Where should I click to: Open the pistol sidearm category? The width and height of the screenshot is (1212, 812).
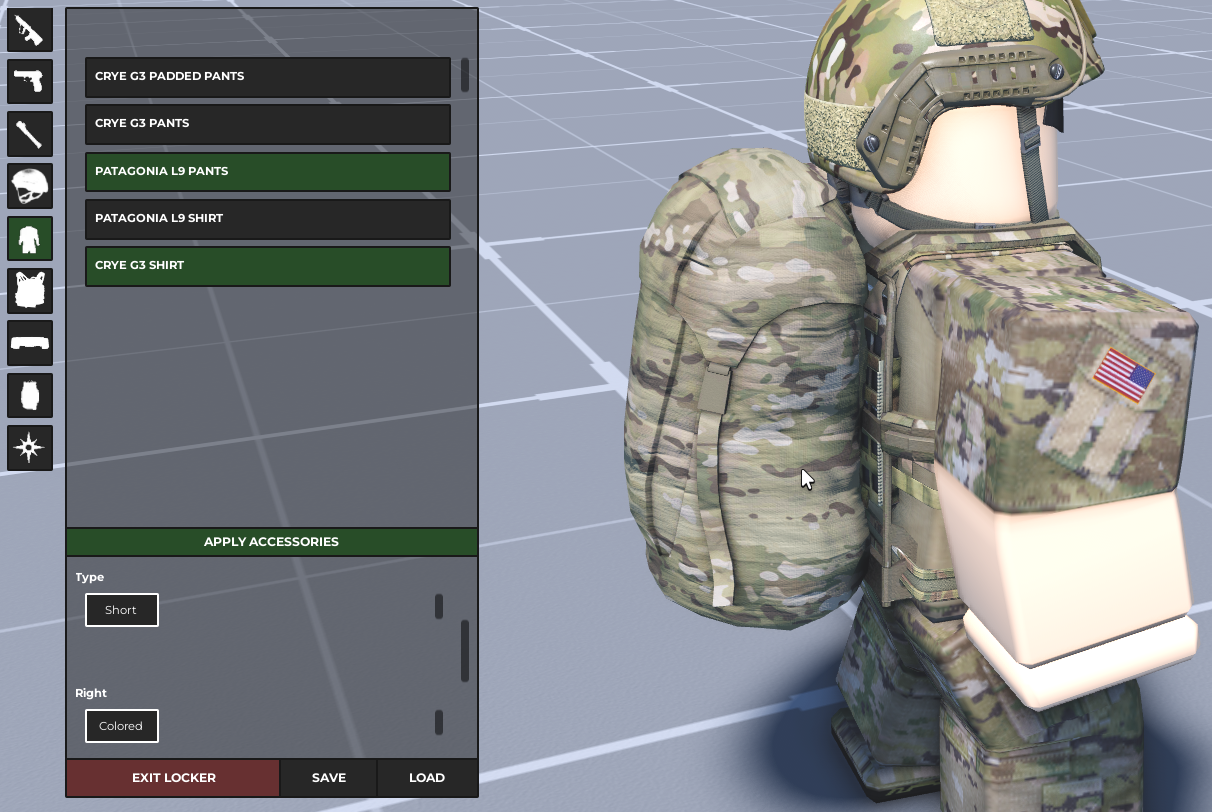click(30, 82)
